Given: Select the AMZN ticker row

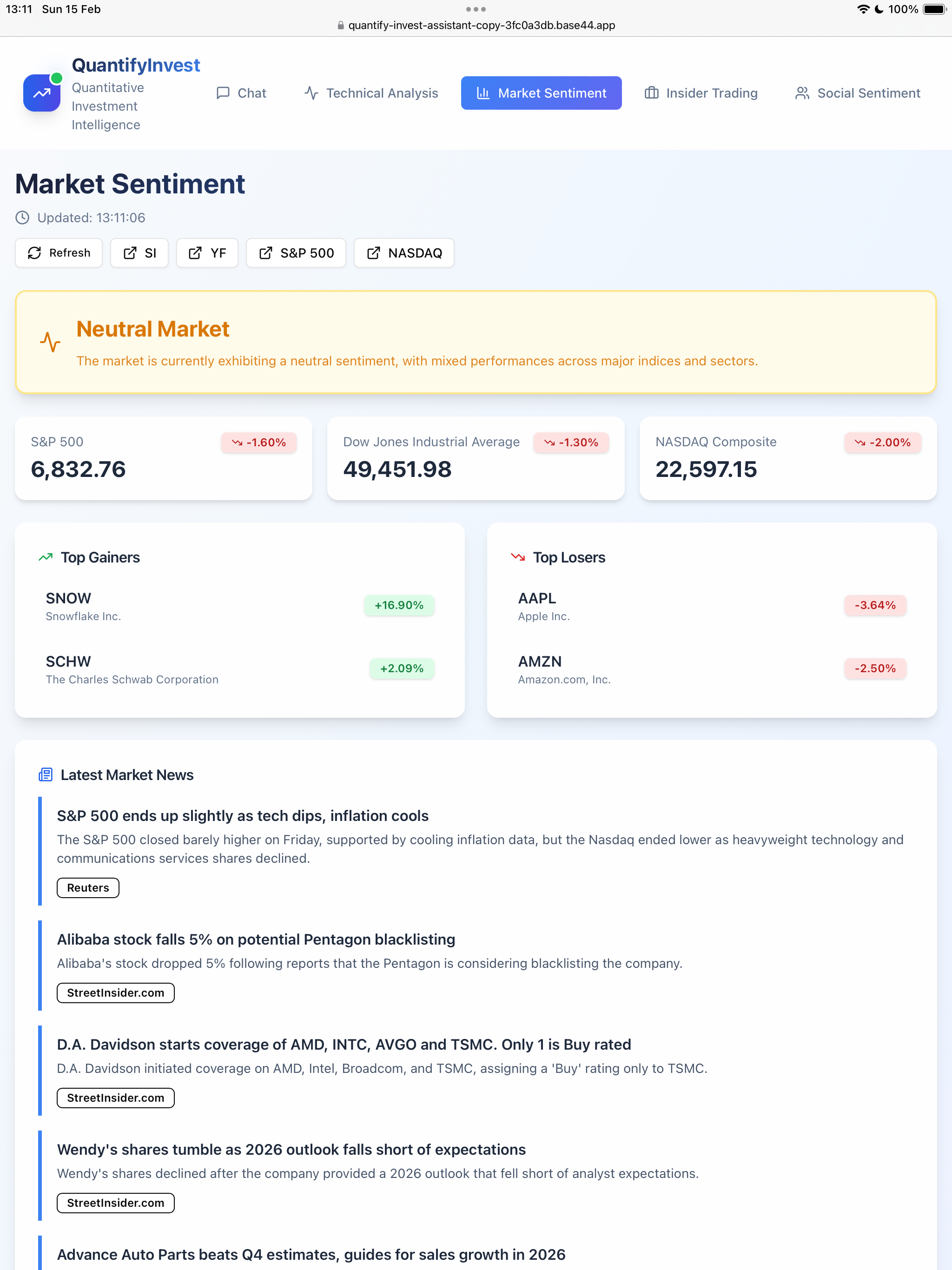Looking at the screenshot, I should (x=712, y=669).
